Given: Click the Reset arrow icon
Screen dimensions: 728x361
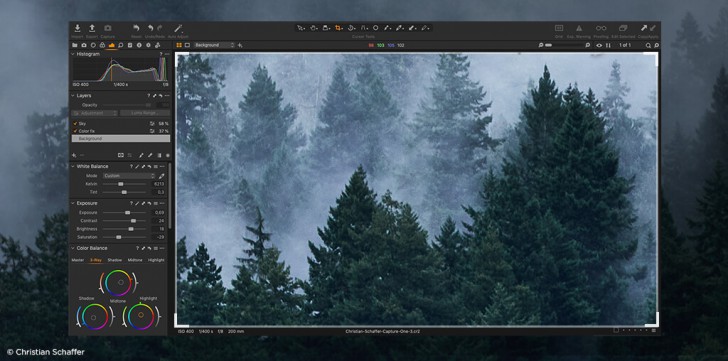Looking at the screenshot, I should 136,28.
